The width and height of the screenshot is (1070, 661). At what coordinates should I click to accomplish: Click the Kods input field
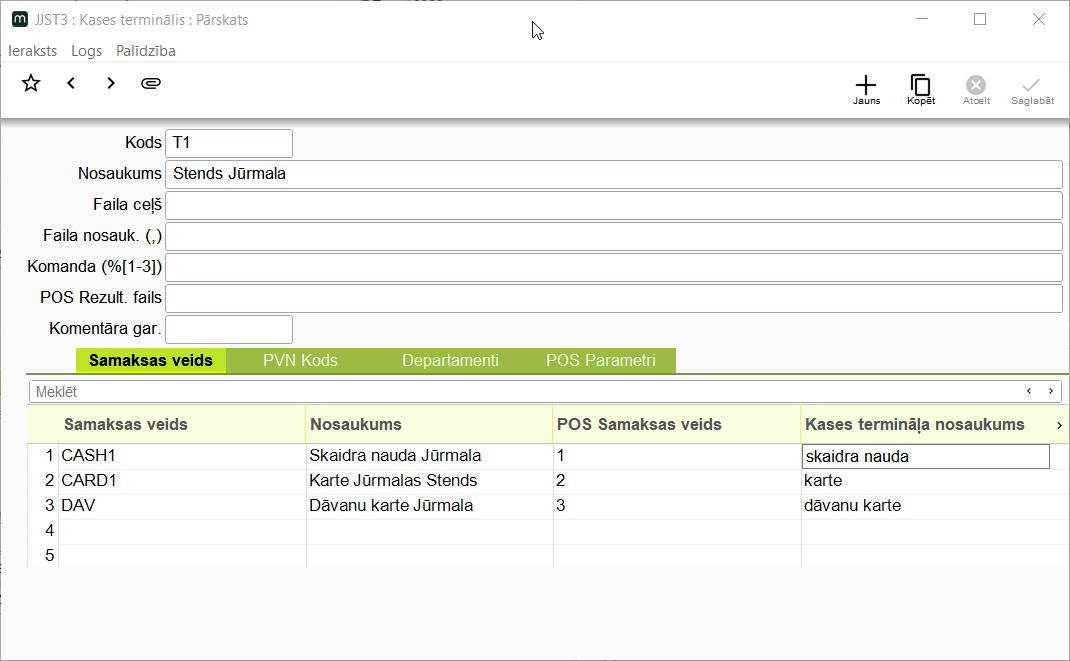coord(229,143)
